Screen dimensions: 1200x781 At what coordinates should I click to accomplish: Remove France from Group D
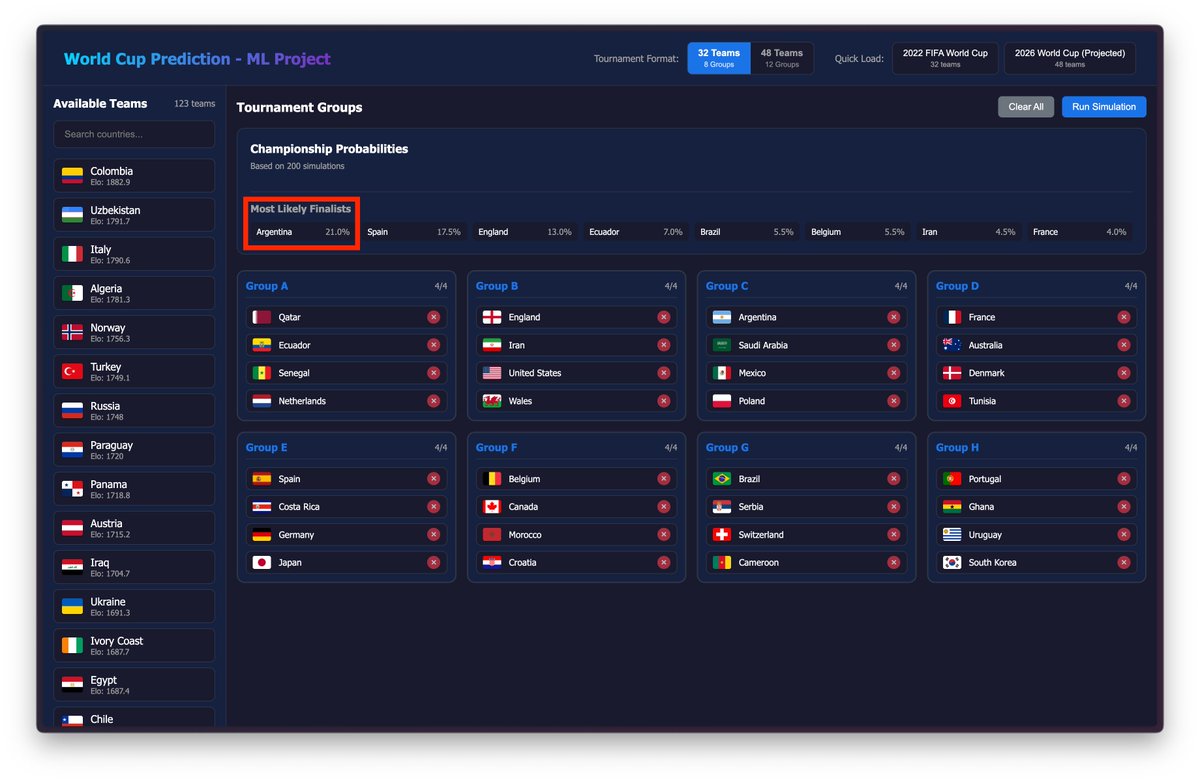click(1123, 317)
